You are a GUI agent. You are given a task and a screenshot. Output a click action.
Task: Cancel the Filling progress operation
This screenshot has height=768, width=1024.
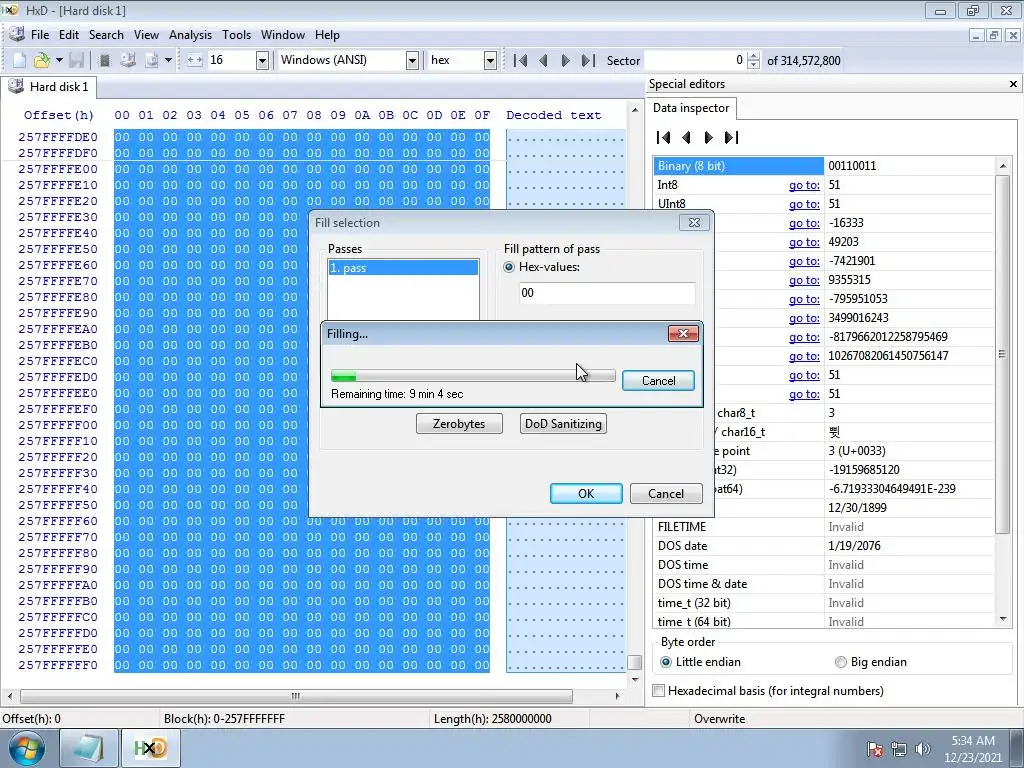tap(658, 381)
